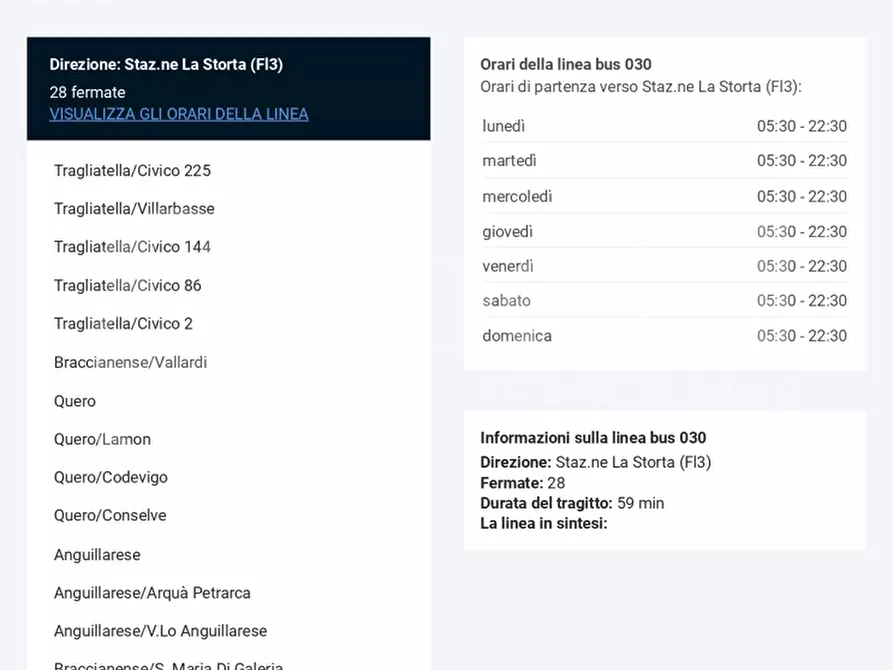Open the Tragliatella/Civico 2 stop
The image size is (893, 670).
(123, 324)
